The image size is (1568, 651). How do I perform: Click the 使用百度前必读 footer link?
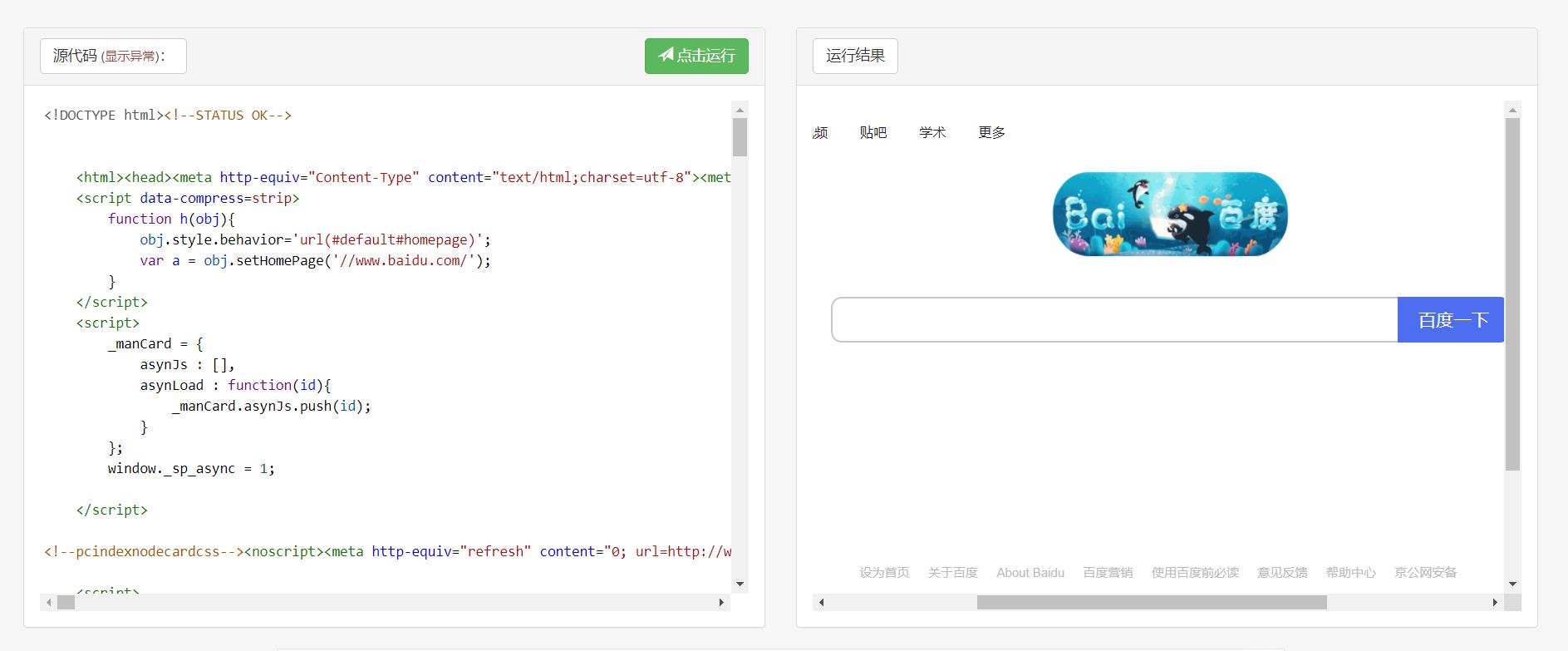pyautogui.click(x=1195, y=572)
